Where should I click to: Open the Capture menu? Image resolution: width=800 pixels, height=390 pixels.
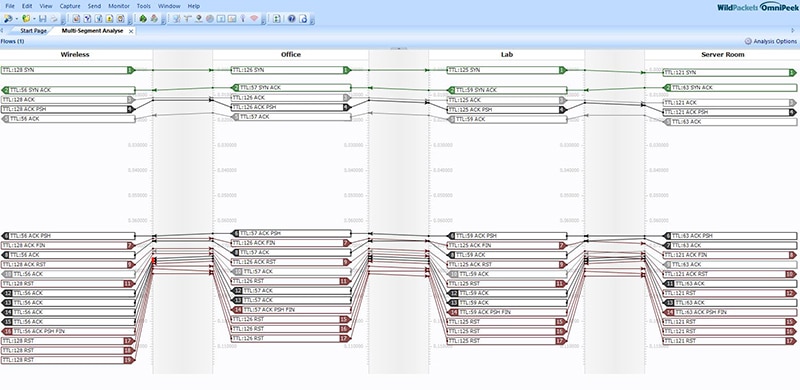pyautogui.click(x=70, y=6)
